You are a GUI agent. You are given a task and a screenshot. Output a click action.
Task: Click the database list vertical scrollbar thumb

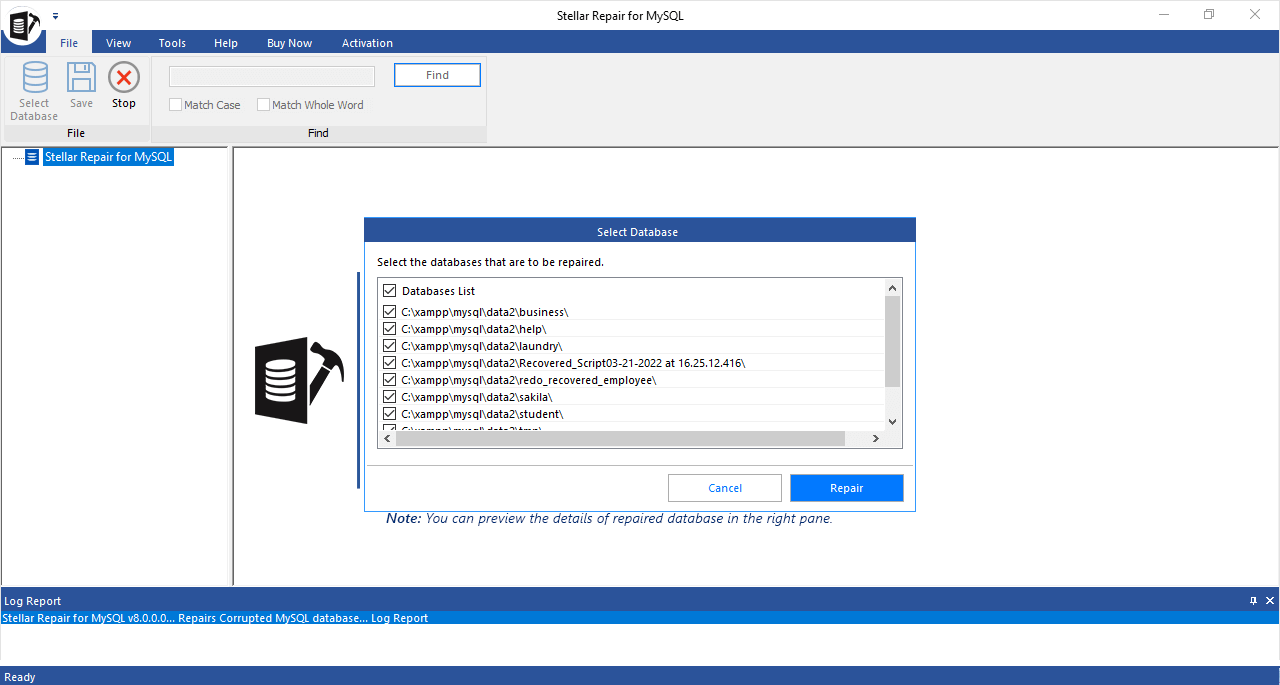point(893,341)
